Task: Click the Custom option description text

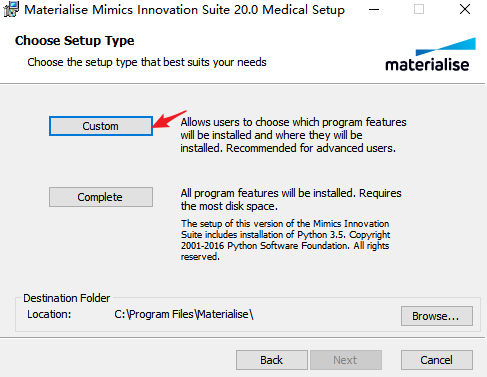Action: click(293, 135)
